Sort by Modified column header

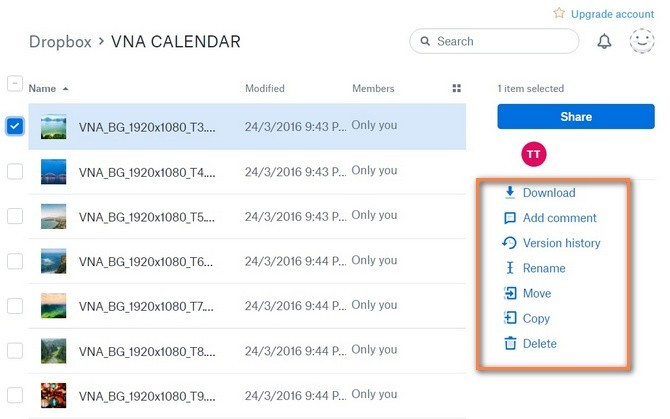[x=265, y=89]
